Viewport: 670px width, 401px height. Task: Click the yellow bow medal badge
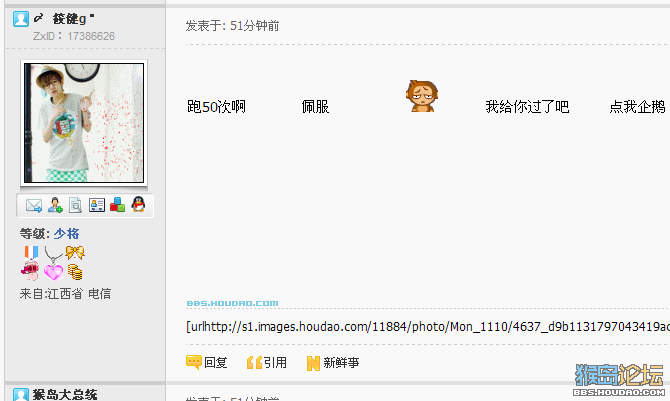tap(75, 252)
